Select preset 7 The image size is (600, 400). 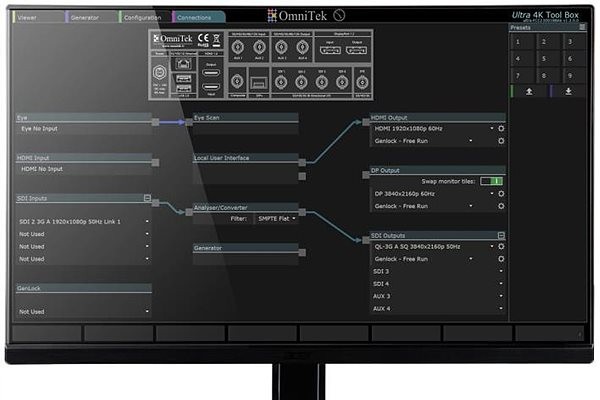pos(523,75)
